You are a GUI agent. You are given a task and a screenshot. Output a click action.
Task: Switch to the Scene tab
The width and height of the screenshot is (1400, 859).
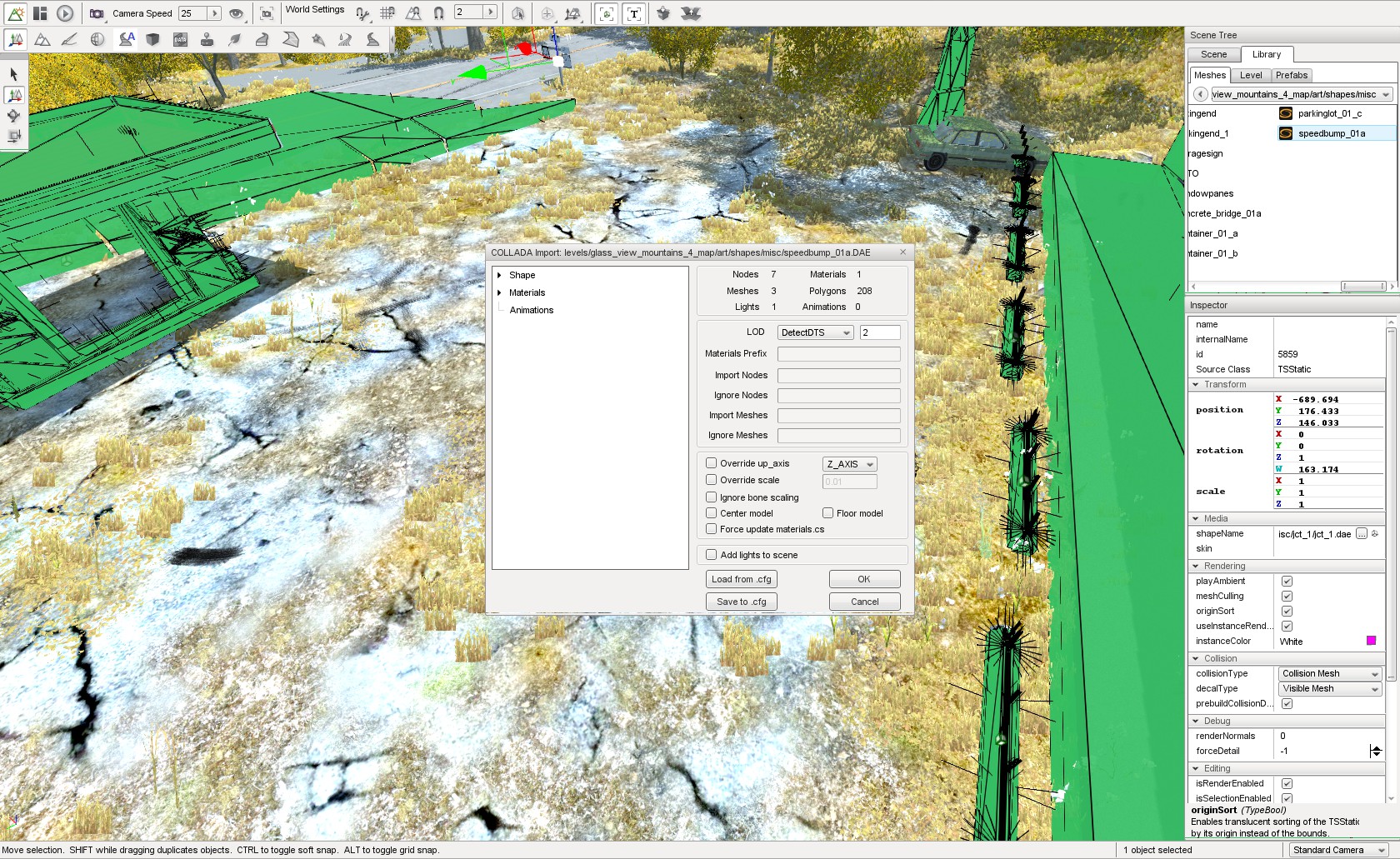click(x=1213, y=54)
